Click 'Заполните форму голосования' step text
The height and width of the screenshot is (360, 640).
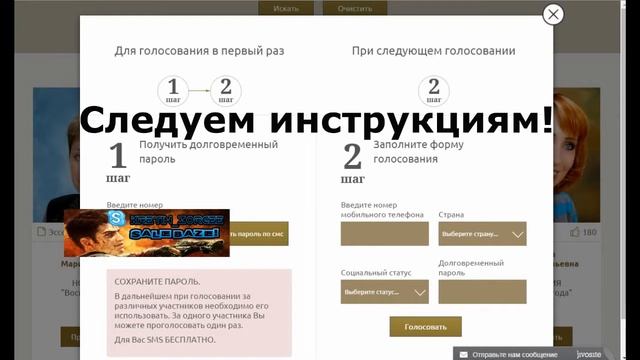tap(418, 151)
